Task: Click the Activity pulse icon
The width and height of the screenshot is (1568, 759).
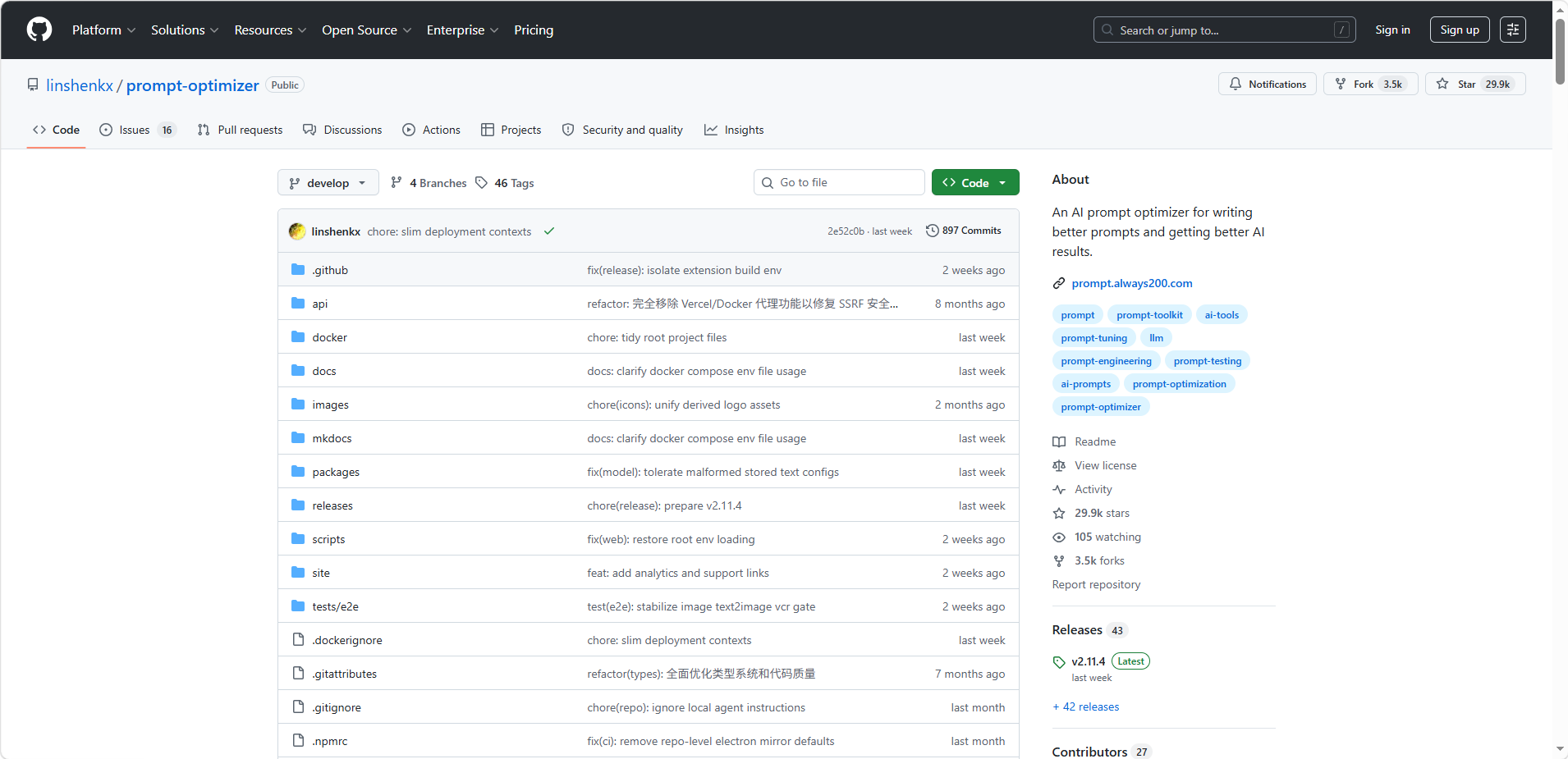Action: point(1059,489)
